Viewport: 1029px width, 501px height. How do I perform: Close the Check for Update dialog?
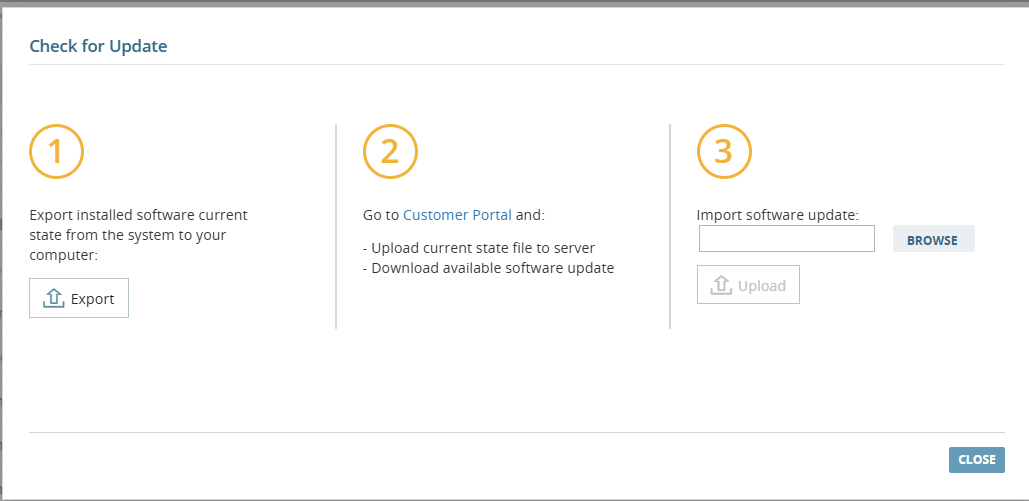click(976, 460)
